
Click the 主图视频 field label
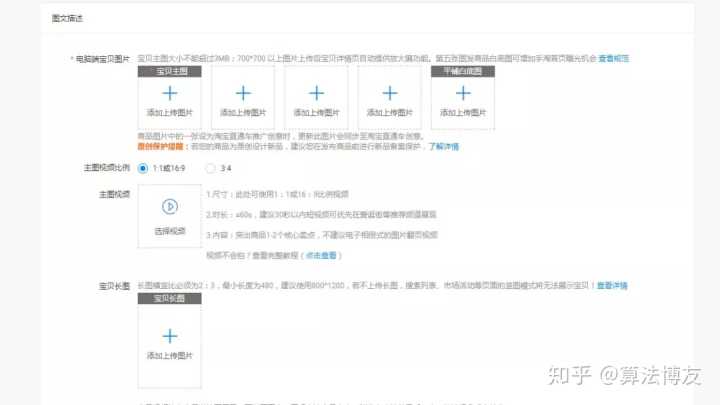click(x=114, y=194)
